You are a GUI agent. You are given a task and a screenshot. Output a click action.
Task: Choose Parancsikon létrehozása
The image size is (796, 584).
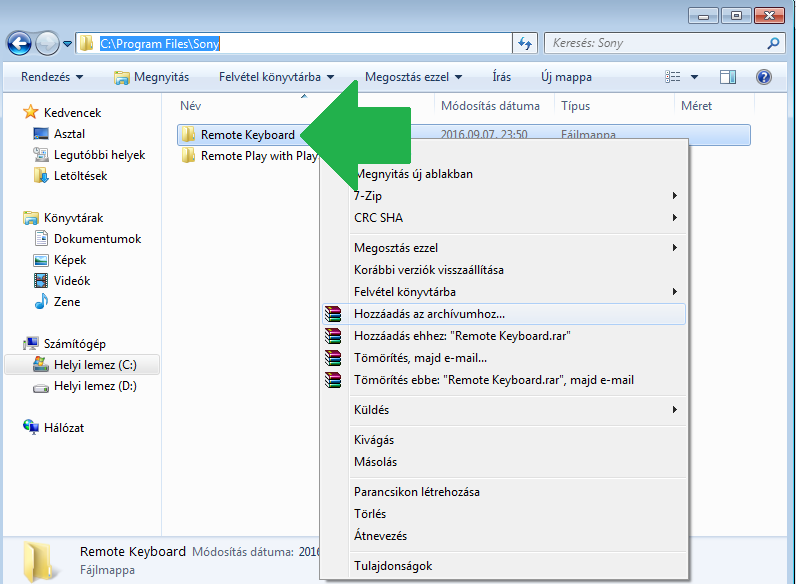[x=504, y=492]
